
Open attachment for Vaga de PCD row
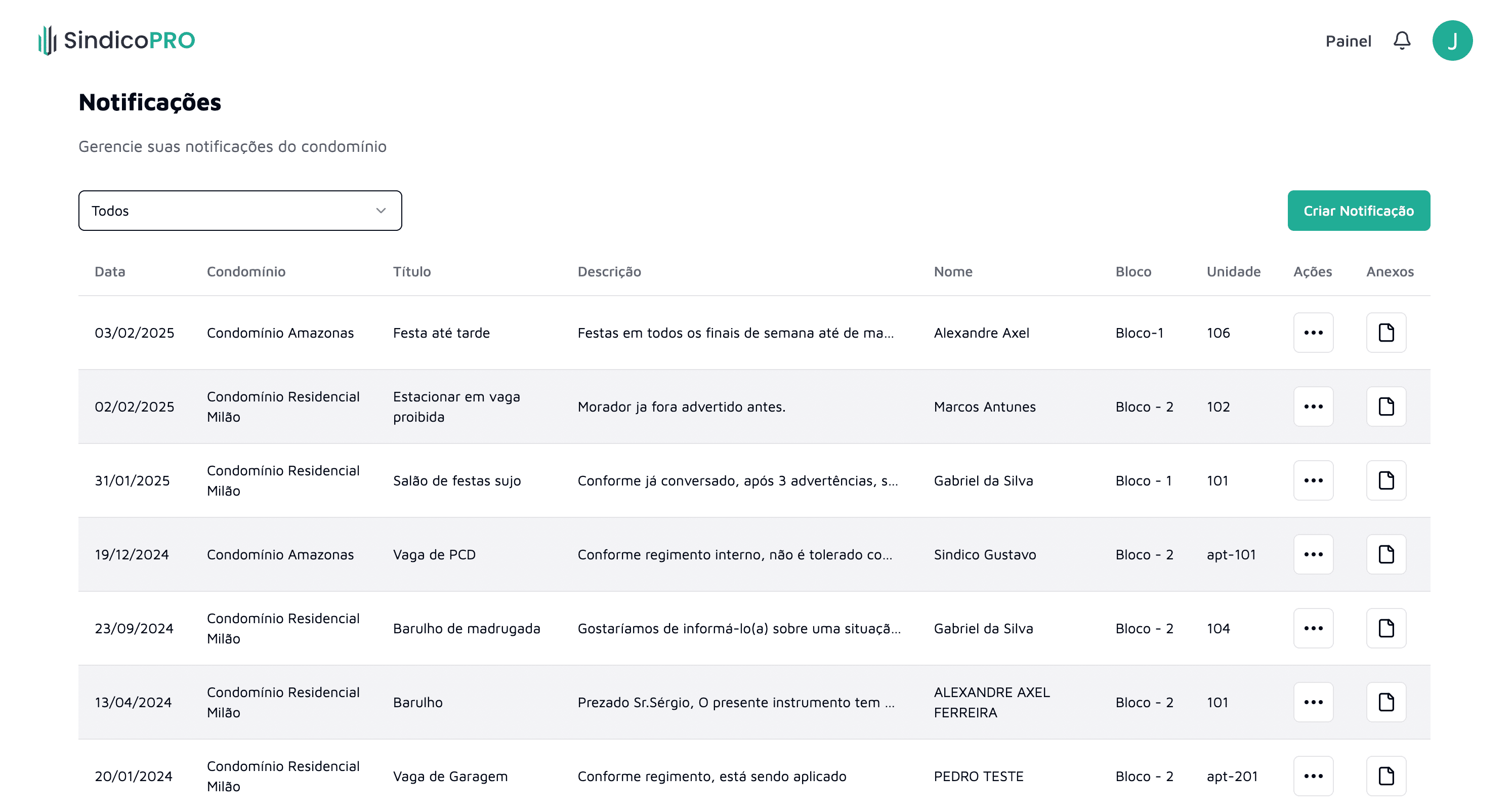point(1386,554)
